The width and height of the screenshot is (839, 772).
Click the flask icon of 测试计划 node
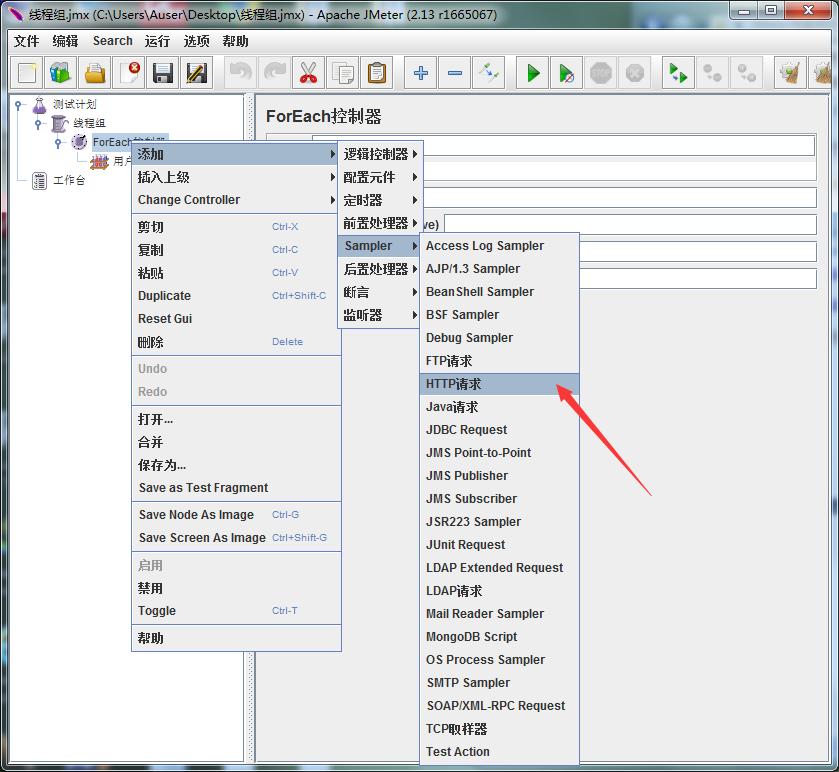pos(40,104)
